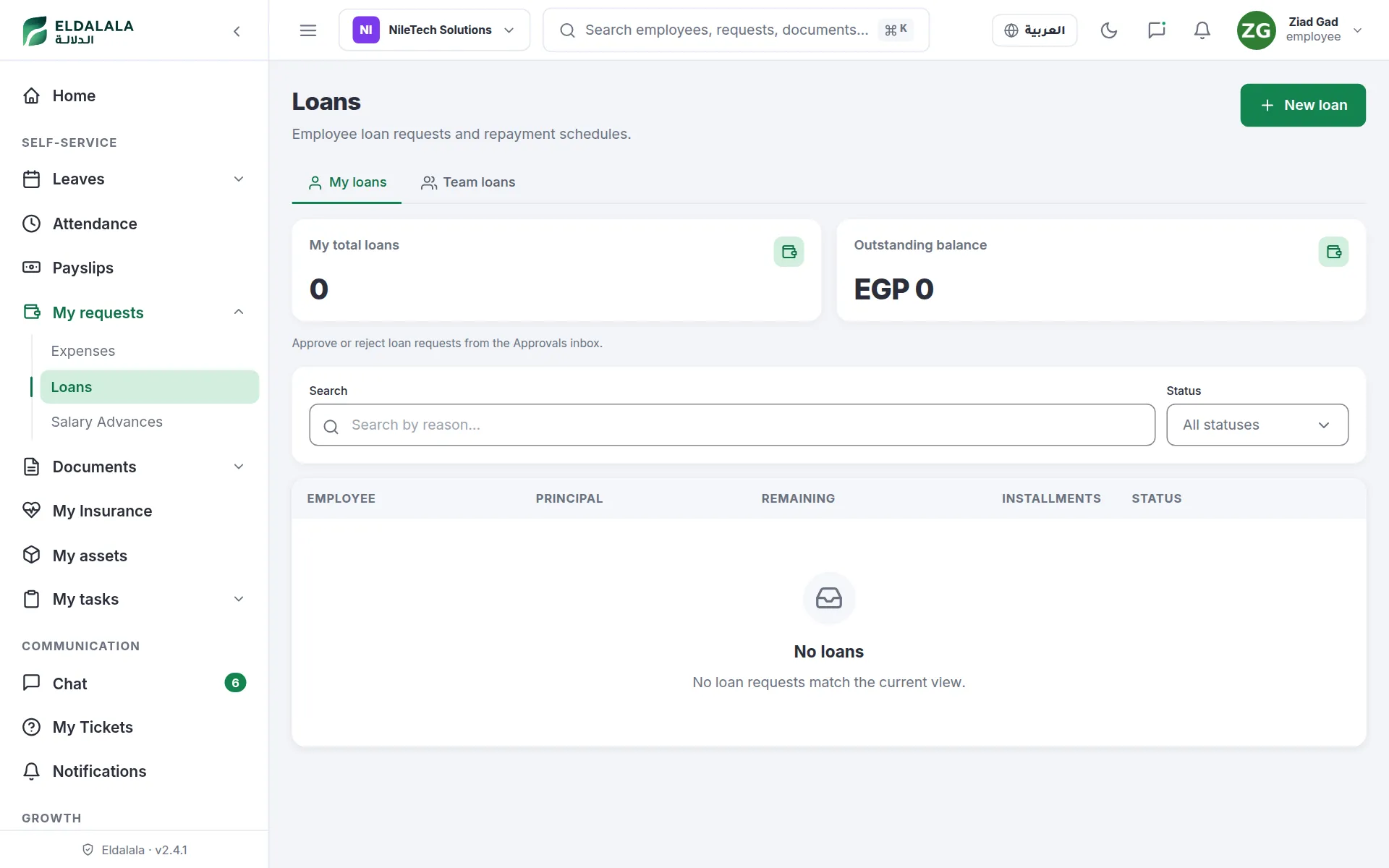Click the wallet icon on Outstanding balance card
The image size is (1389, 868).
click(x=1333, y=252)
